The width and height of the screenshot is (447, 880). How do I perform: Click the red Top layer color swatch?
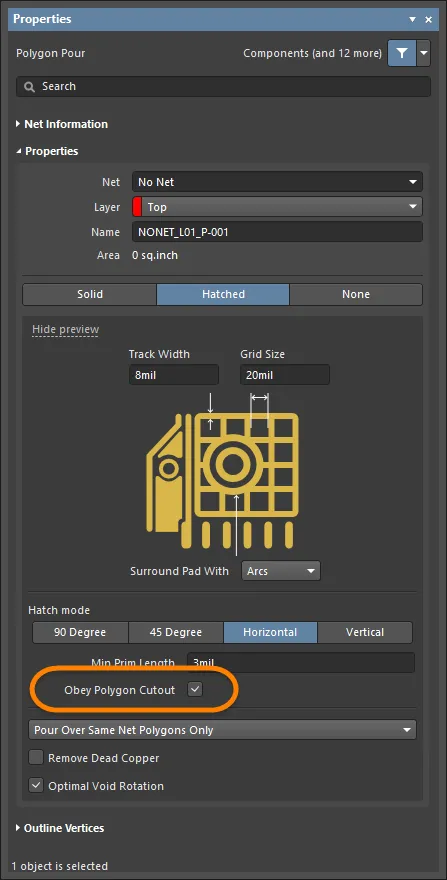(137, 207)
